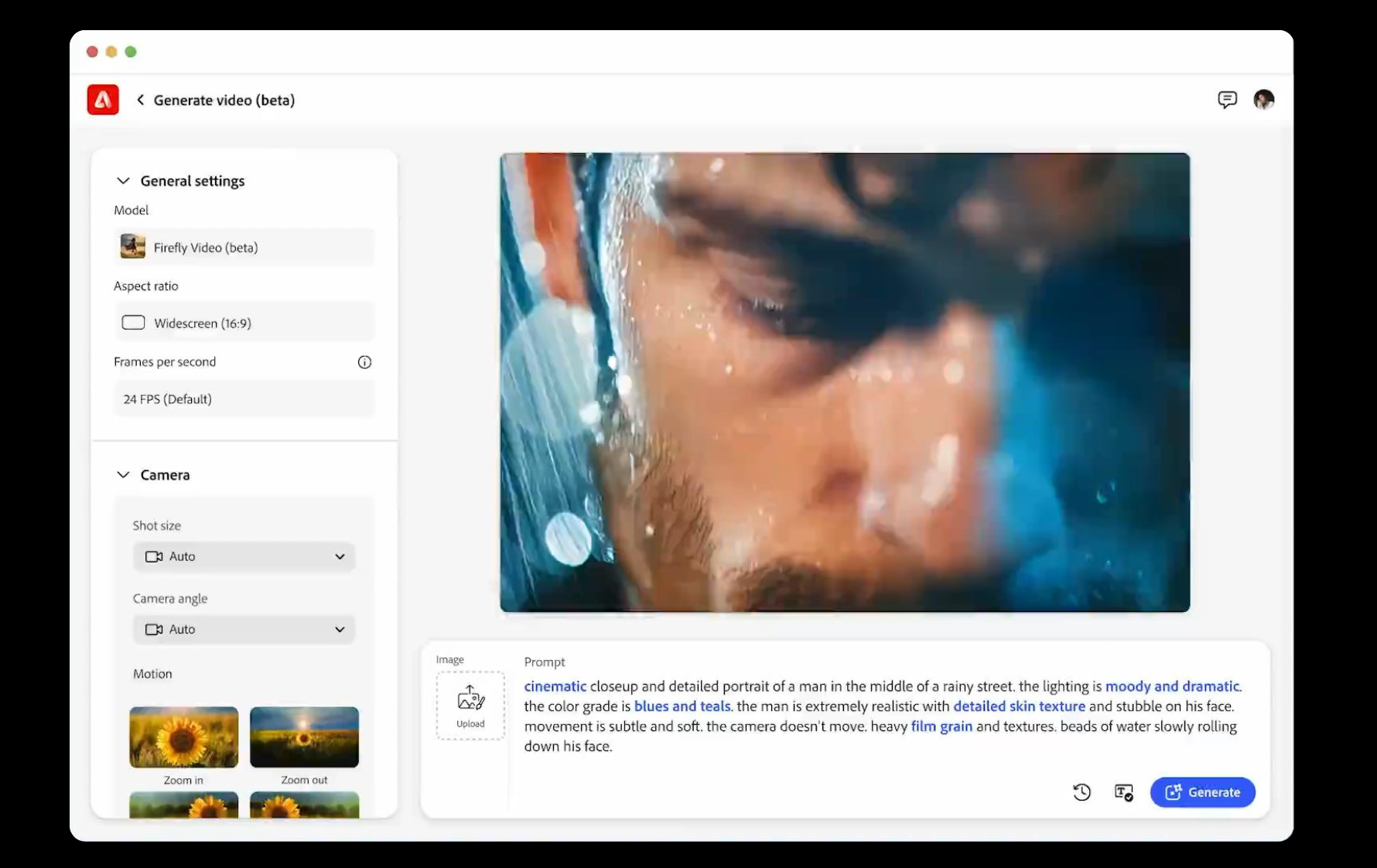Collapse the Camera section

click(x=123, y=475)
